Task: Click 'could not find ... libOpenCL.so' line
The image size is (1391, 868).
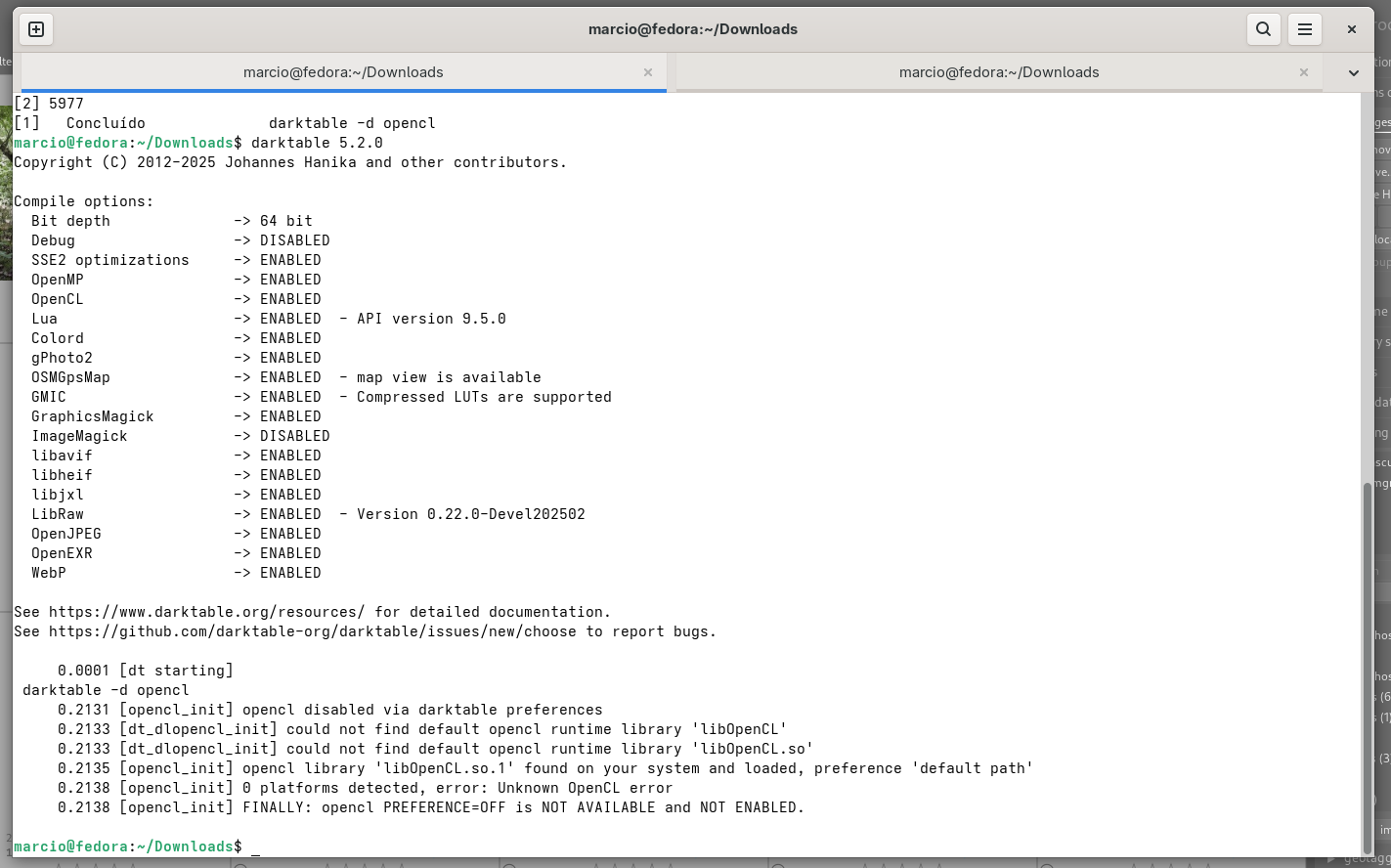Action: [435, 749]
